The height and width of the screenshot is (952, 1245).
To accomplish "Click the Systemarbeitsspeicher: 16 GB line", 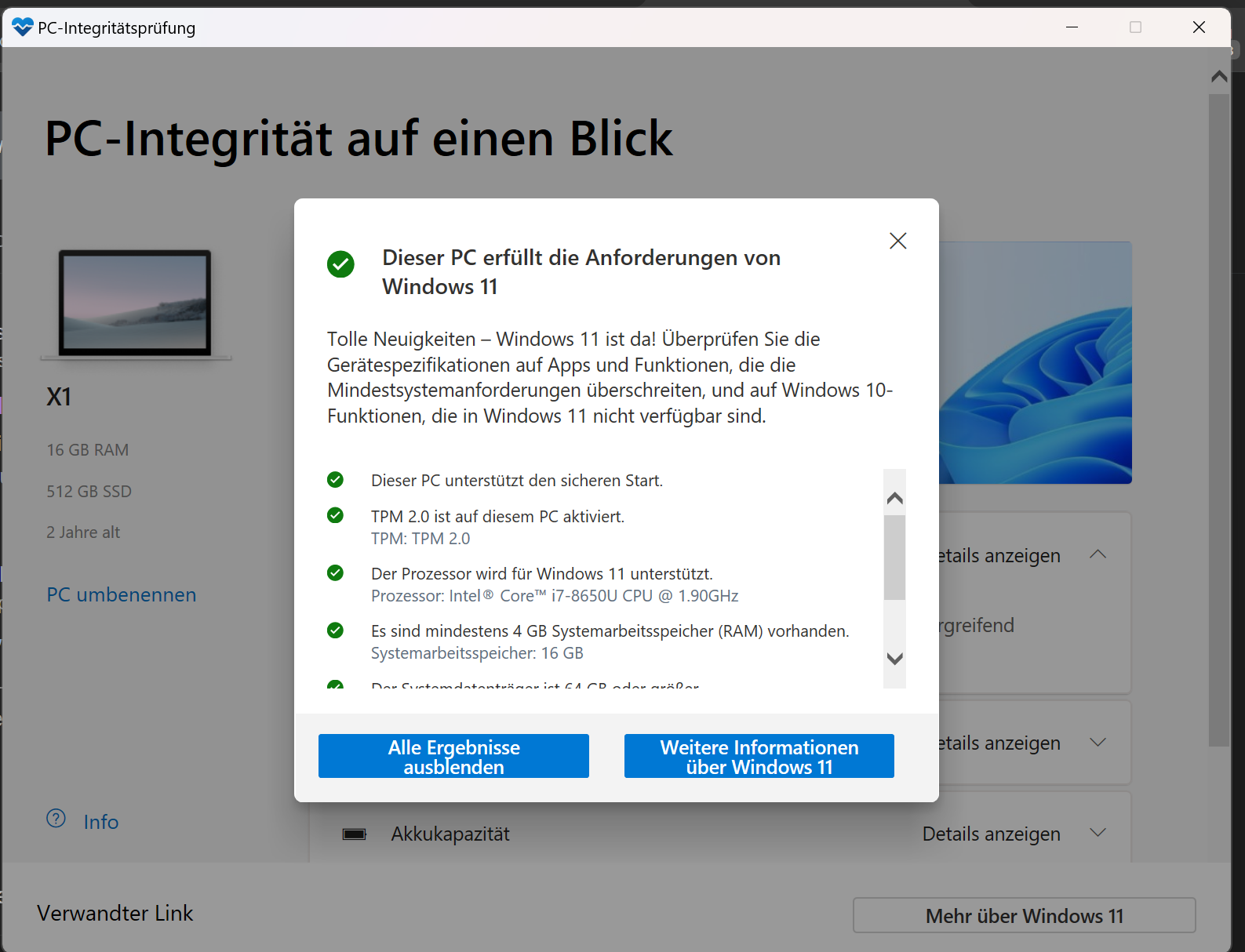I will click(477, 653).
